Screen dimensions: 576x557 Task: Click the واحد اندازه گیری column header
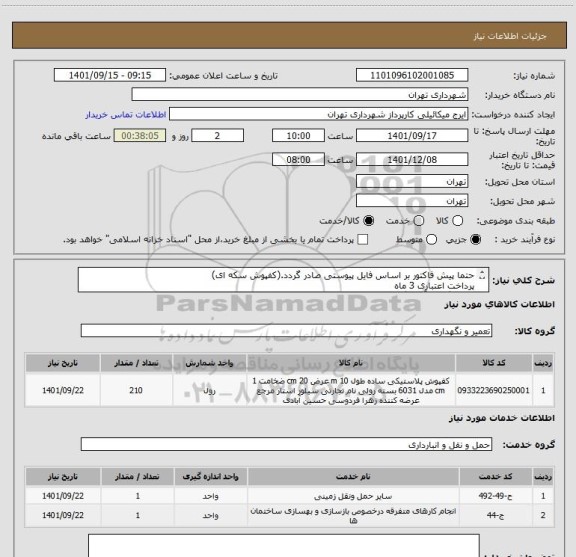coord(210,477)
